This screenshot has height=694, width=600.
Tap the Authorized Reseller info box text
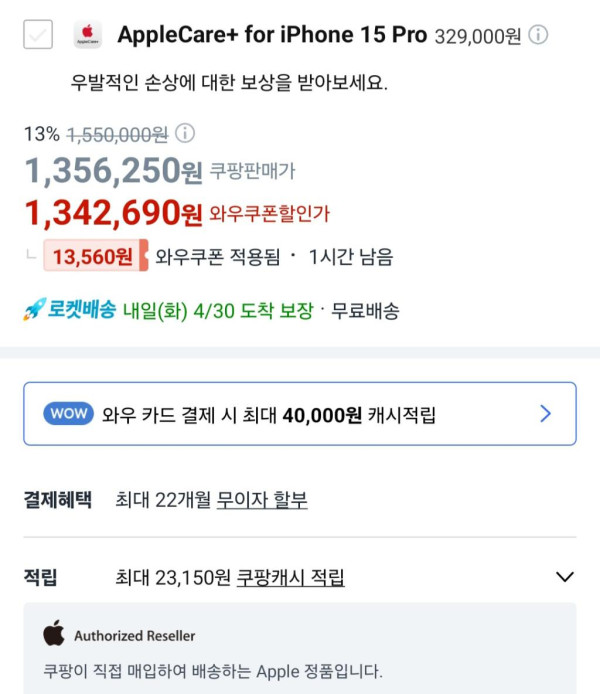(213, 670)
